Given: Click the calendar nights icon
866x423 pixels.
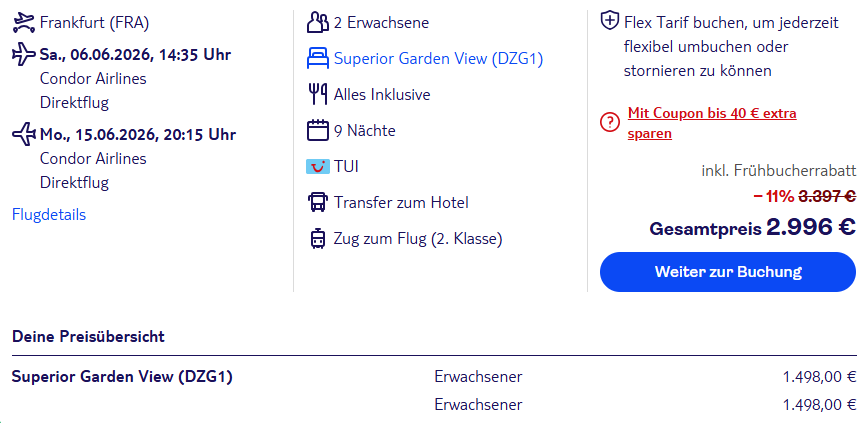Looking at the screenshot, I should [x=318, y=130].
